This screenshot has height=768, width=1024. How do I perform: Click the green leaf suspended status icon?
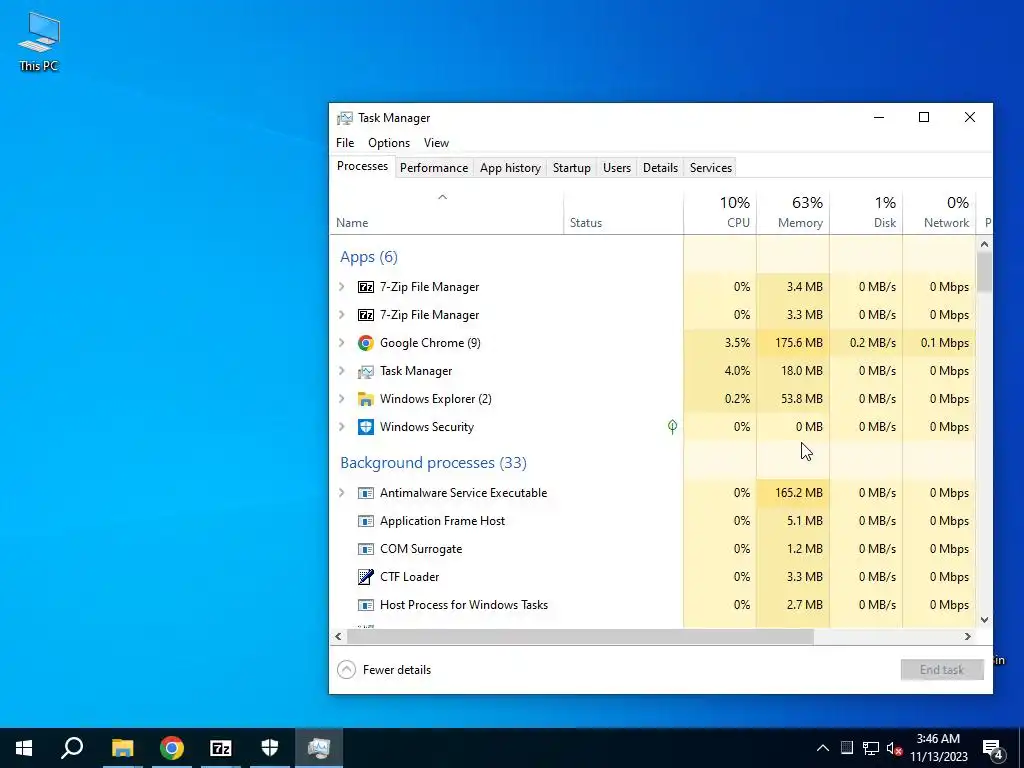click(x=672, y=427)
